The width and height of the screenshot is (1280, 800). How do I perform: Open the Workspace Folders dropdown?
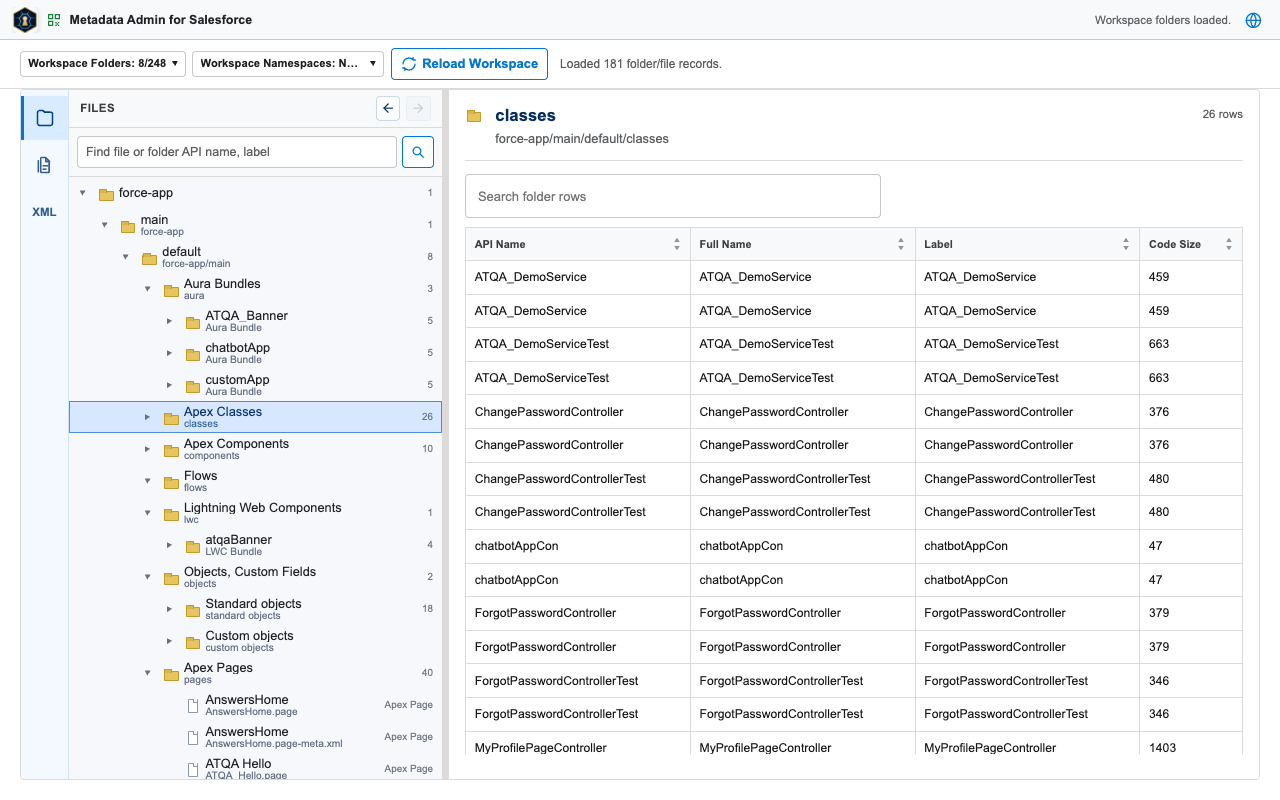[x=103, y=63]
